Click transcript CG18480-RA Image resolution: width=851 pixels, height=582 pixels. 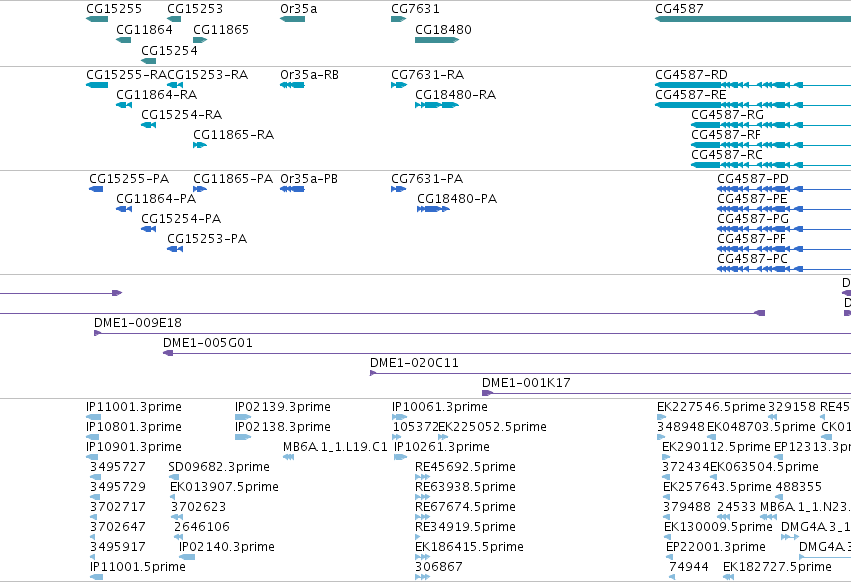[437, 105]
